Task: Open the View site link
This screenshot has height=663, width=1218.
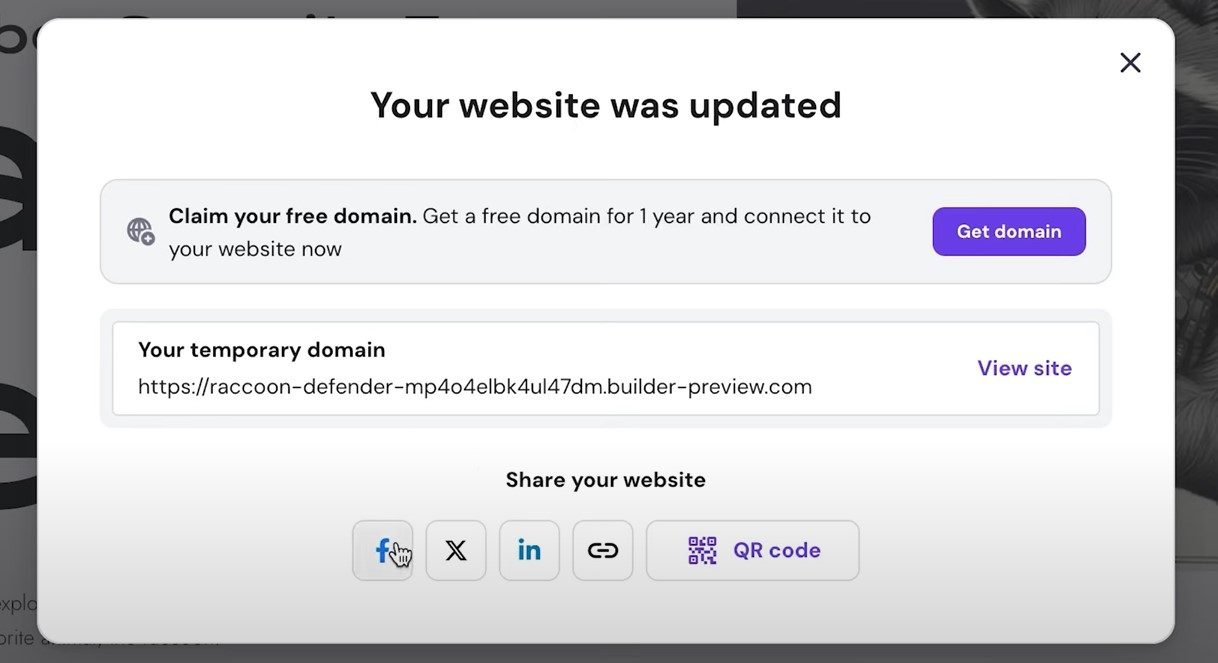Action: click(x=1024, y=368)
